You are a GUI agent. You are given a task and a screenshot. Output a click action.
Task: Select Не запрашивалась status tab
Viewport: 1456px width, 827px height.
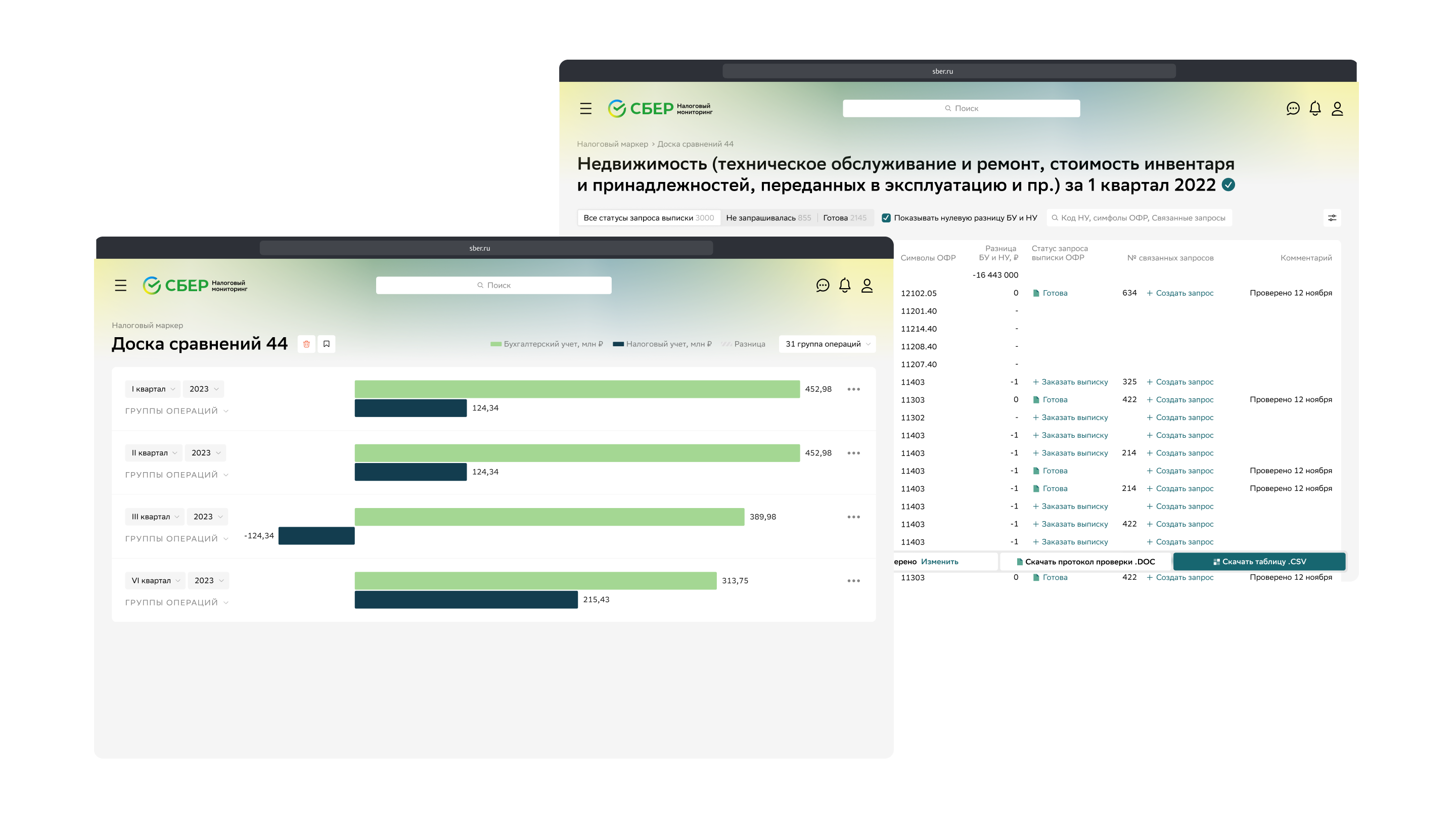pos(768,218)
